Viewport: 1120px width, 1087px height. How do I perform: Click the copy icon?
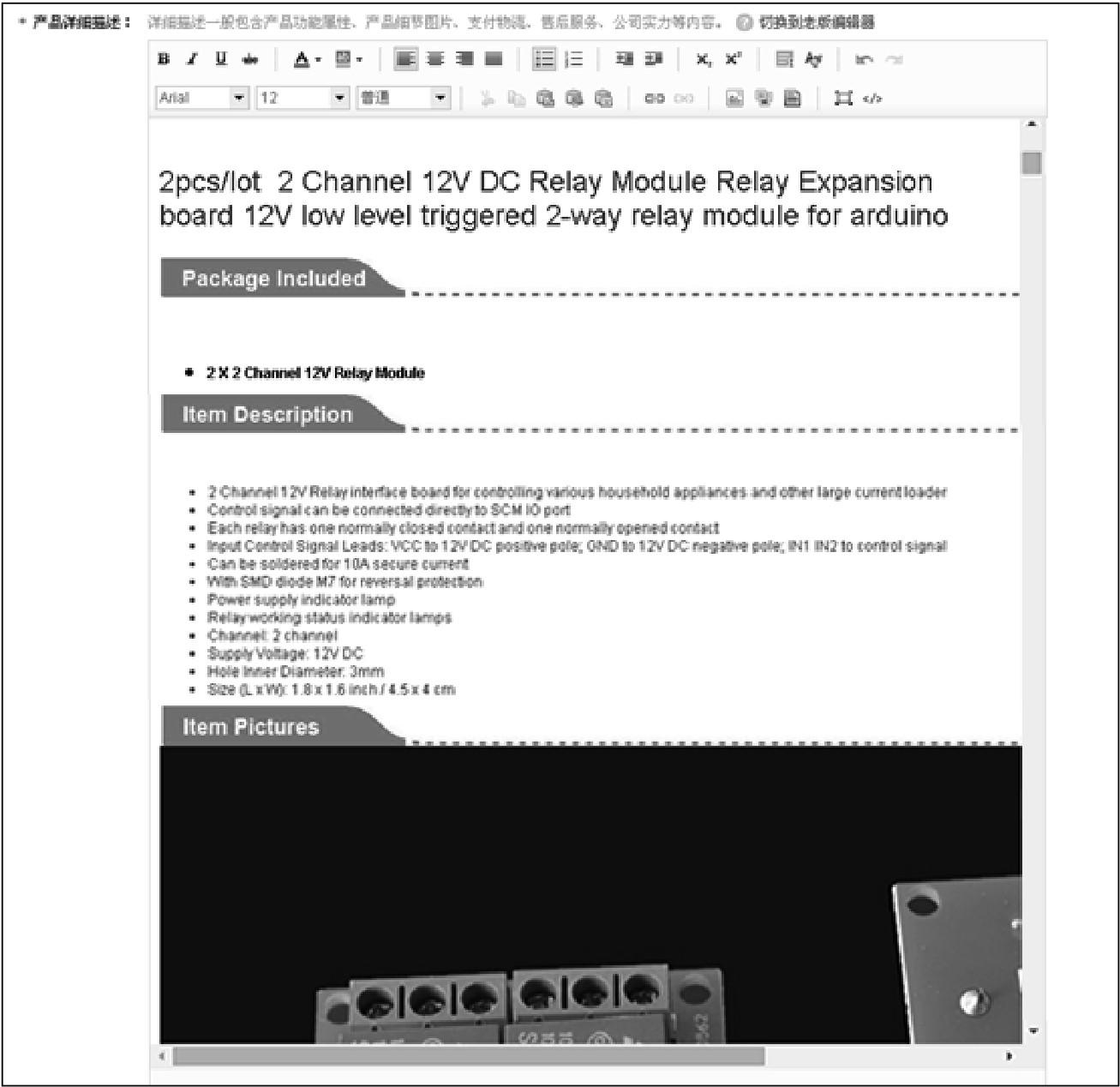pos(516,99)
